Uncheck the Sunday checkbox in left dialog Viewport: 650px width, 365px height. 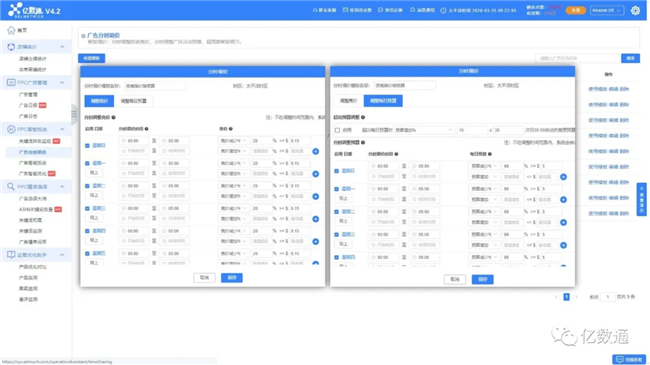pos(87,146)
